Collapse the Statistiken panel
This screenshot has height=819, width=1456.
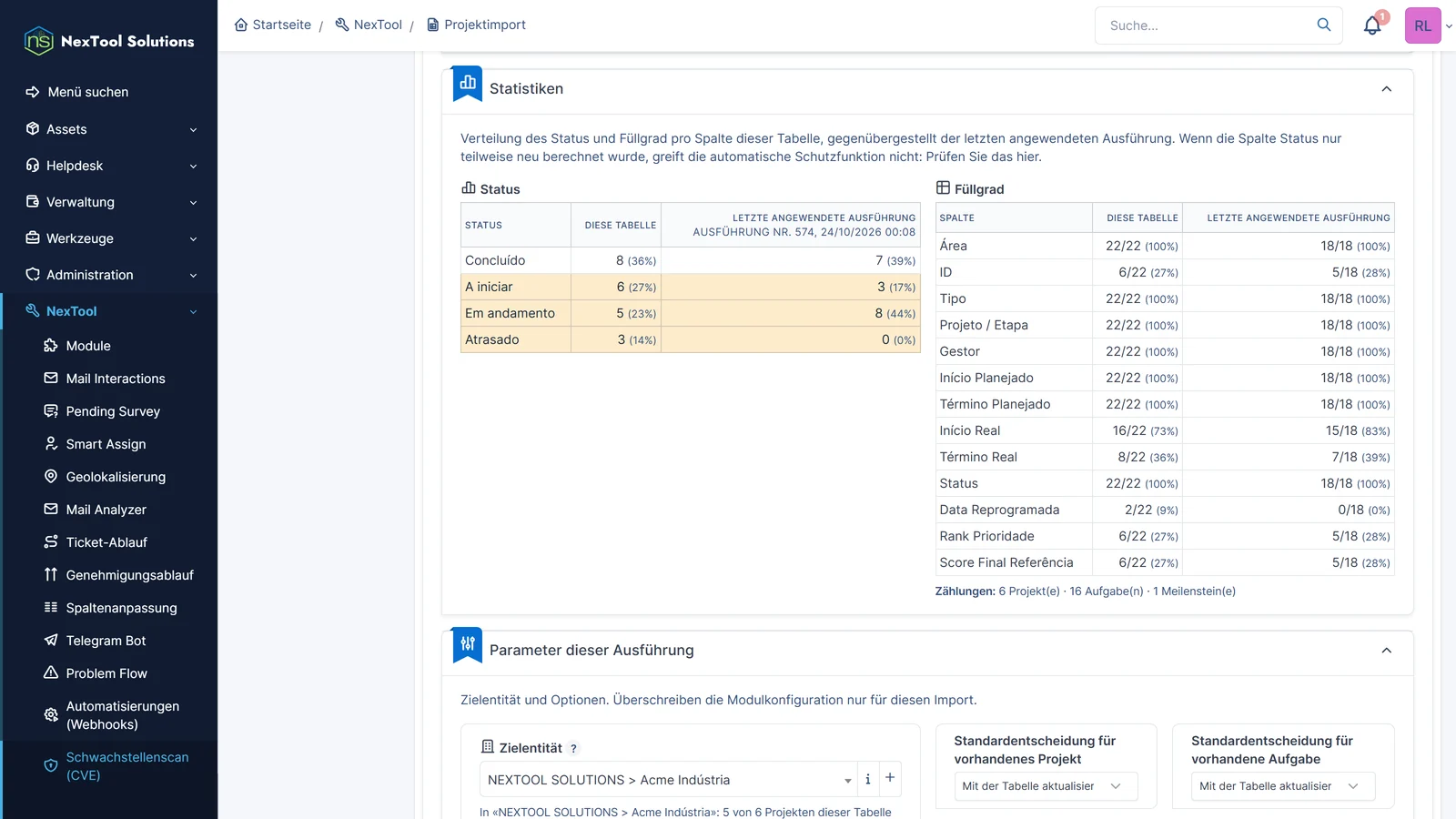coord(1386,89)
